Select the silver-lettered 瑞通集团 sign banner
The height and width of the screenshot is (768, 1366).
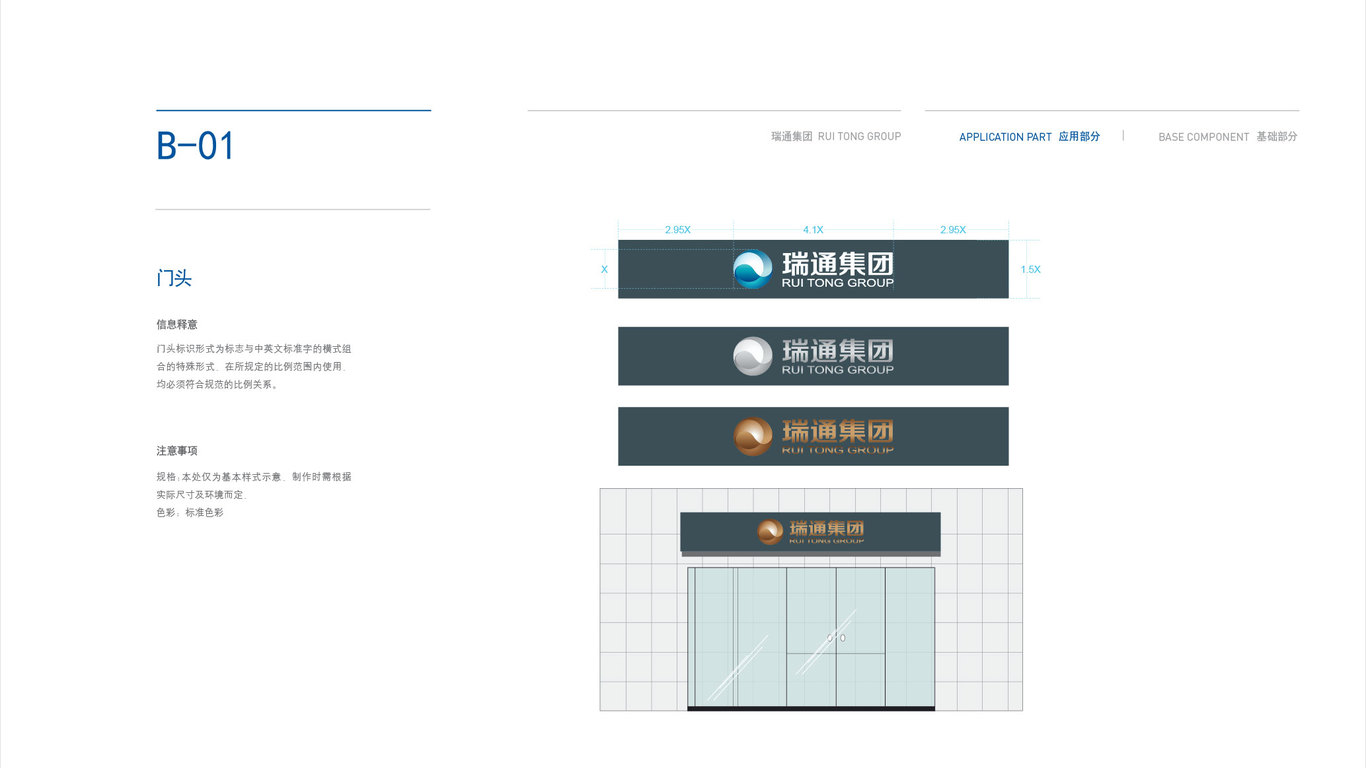tap(813, 356)
